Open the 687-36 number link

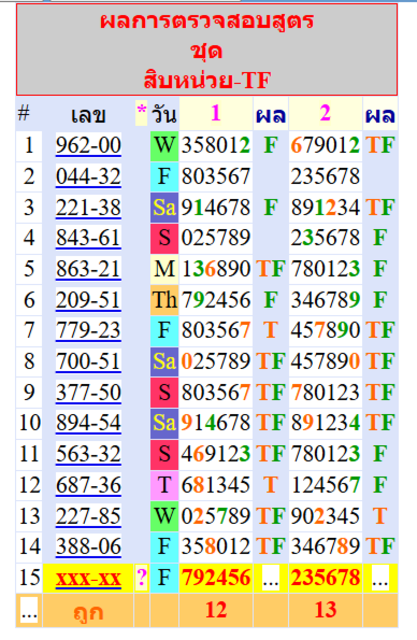pos(89,485)
